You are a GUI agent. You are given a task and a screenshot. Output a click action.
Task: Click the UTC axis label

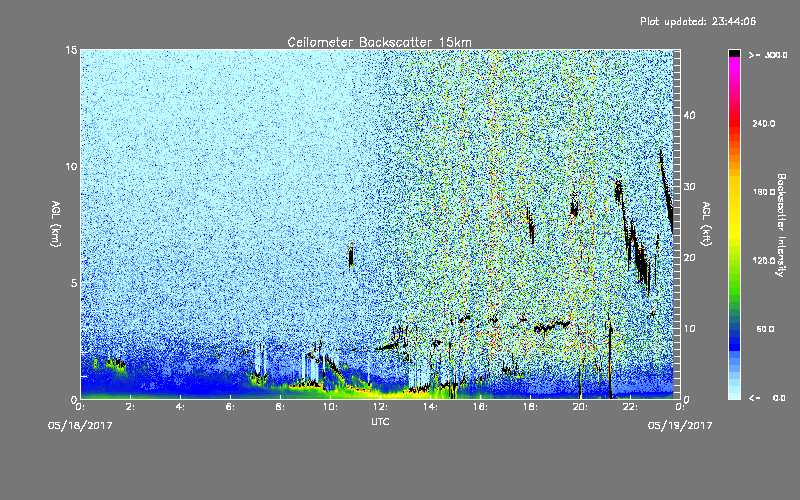point(380,421)
